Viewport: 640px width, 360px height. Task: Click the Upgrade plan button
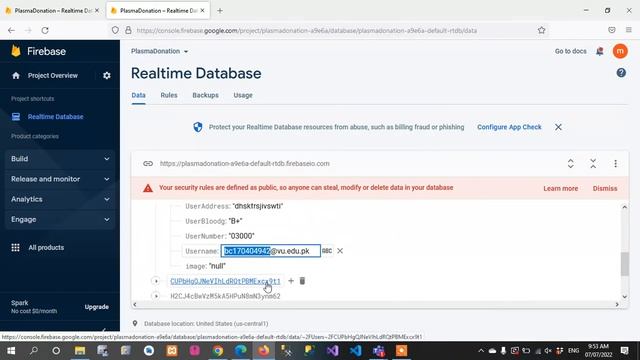pos(97,307)
